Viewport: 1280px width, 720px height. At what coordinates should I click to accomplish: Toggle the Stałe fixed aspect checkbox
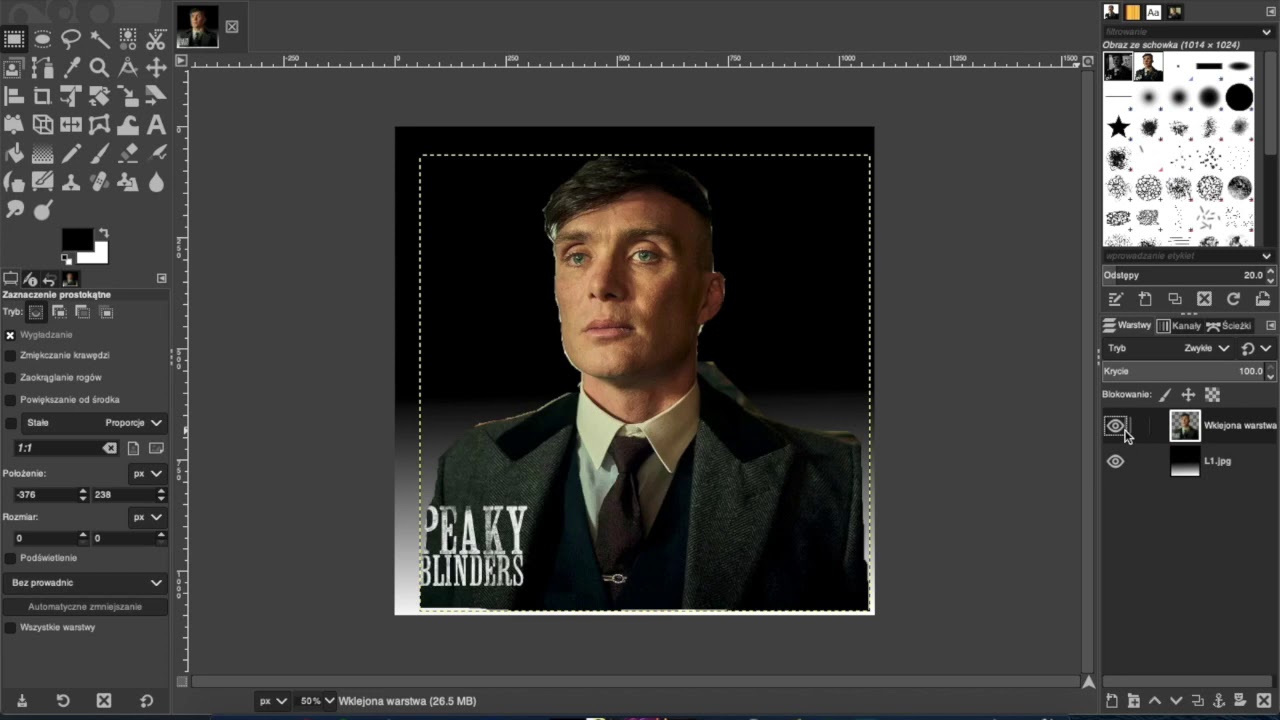[10, 423]
